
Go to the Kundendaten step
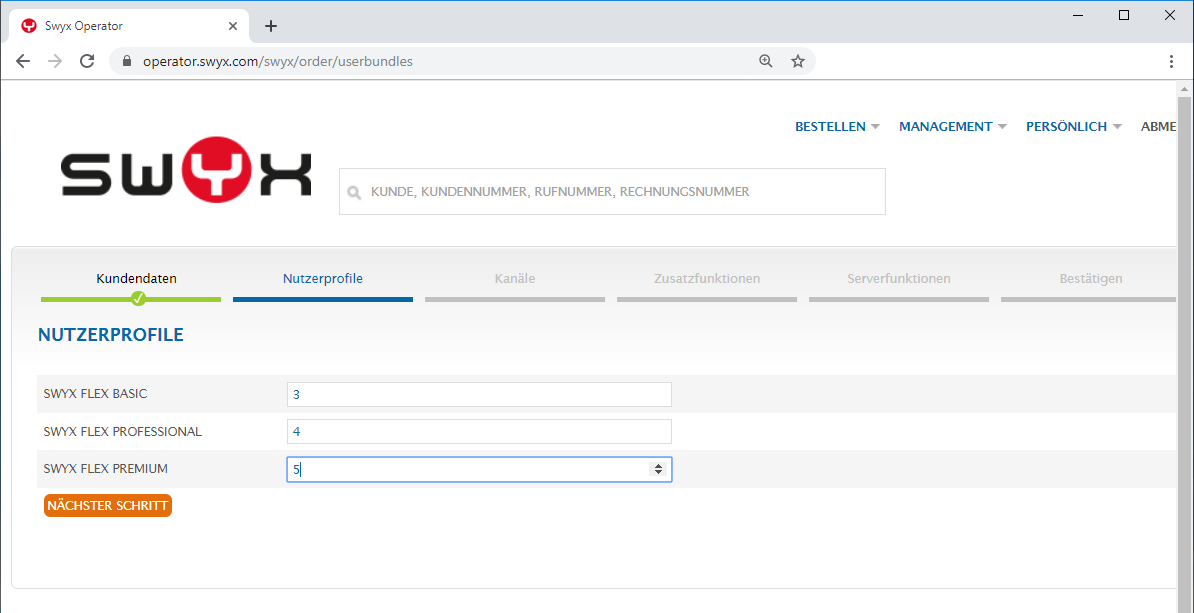[x=136, y=279]
